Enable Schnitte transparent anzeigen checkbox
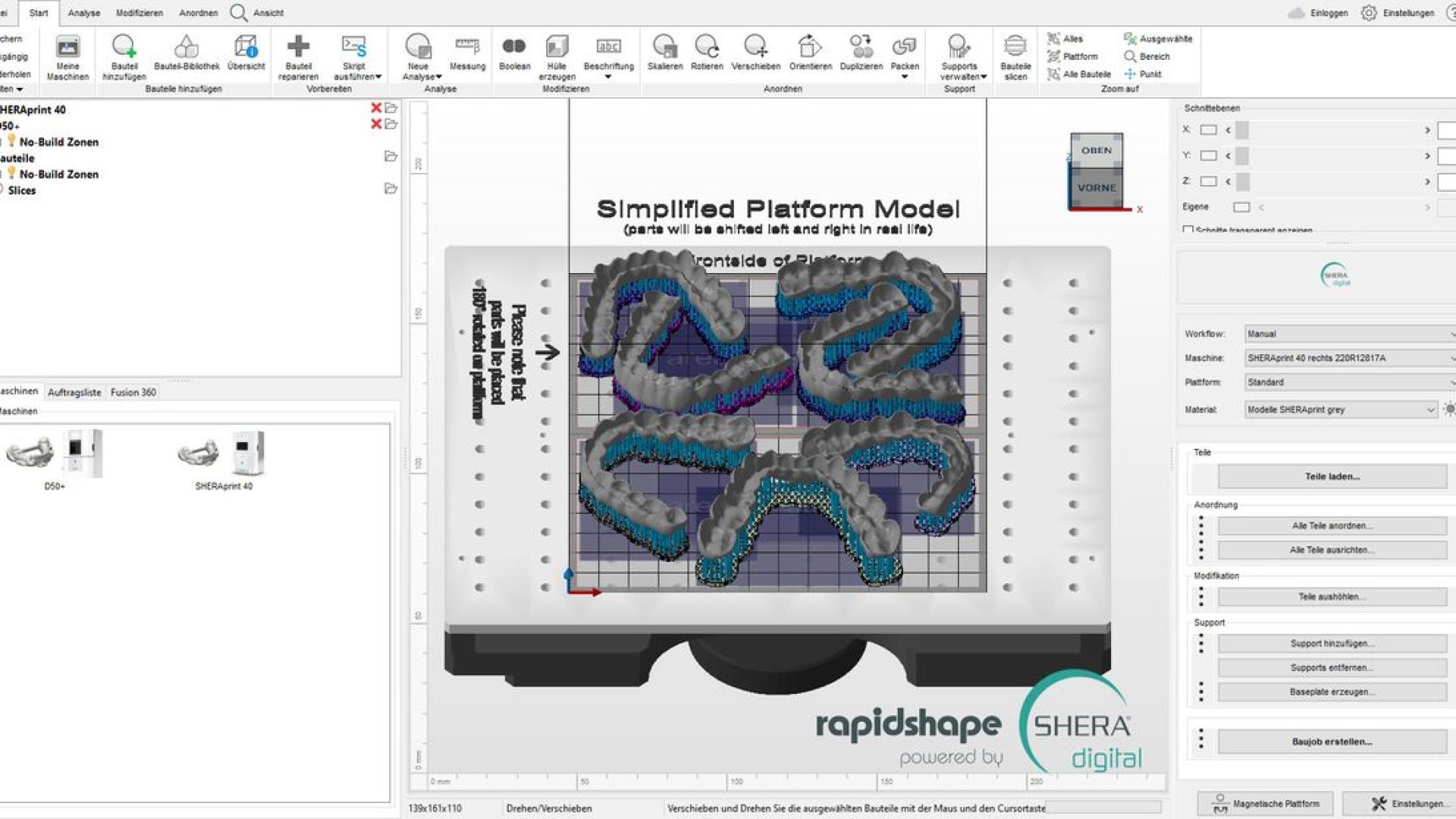Image resolution: width=1456 pixels, height=819 pixels. click(1188, 229)
